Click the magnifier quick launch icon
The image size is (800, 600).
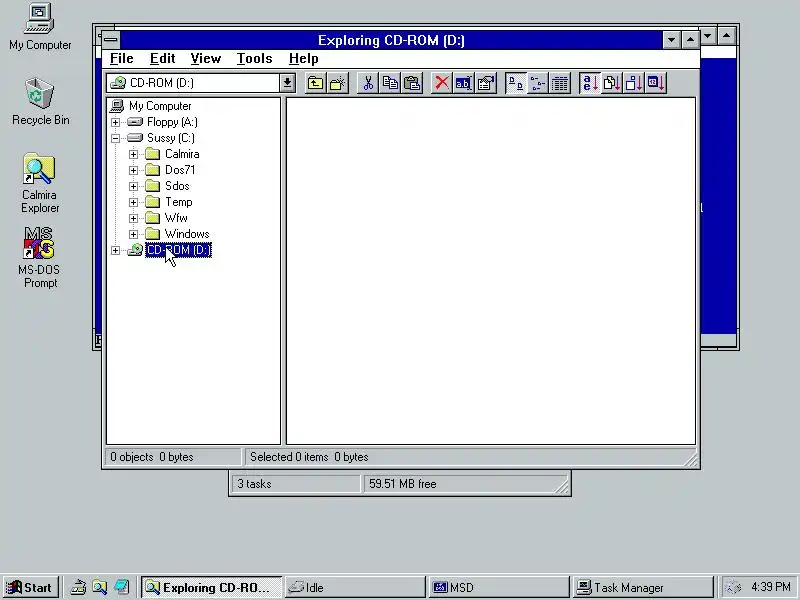tap(99, 588)
